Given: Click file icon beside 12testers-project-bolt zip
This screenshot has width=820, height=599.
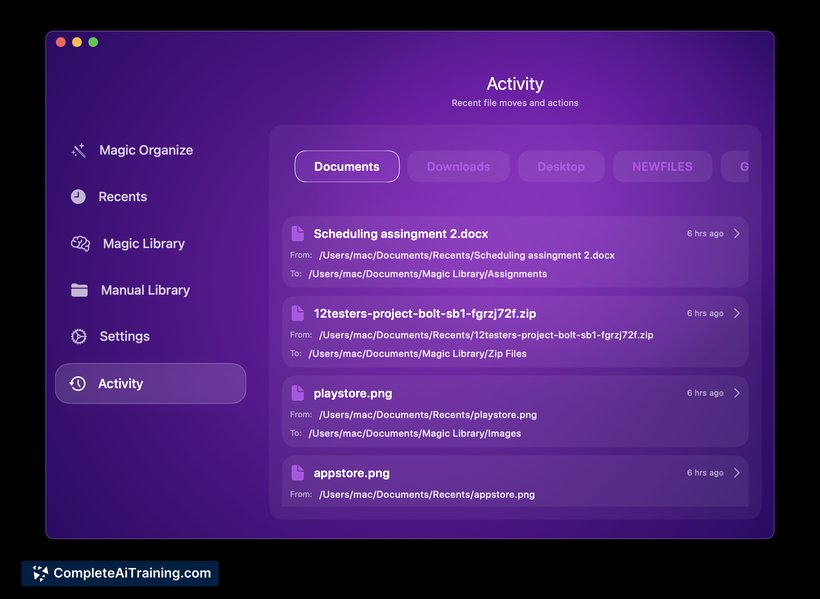Looking at the screenshot, I should point(298,313).
